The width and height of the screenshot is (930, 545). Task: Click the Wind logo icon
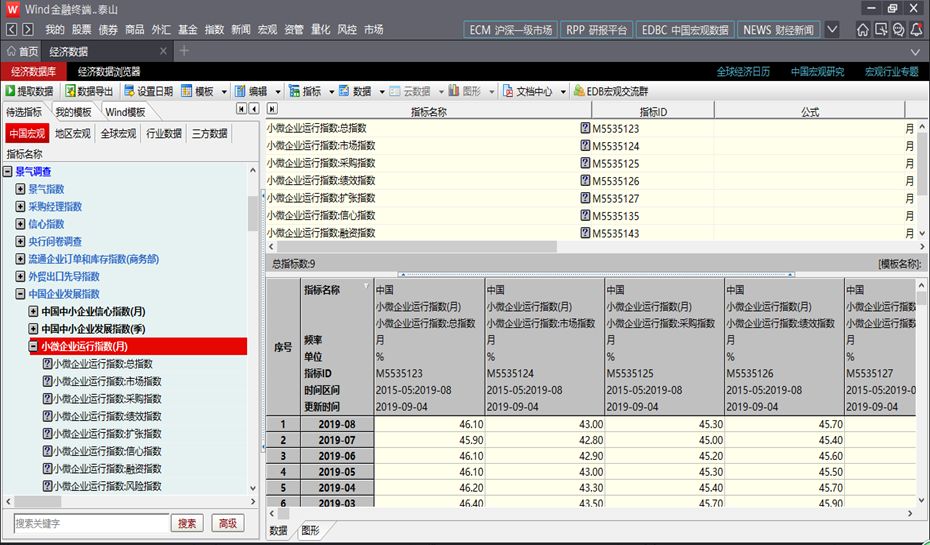[x=12, y=9]
